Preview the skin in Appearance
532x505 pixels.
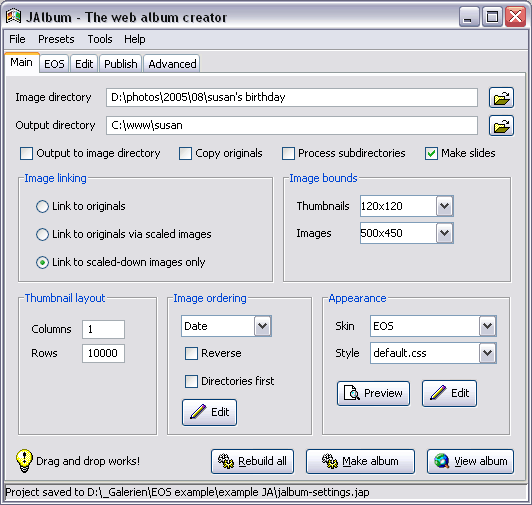pyautogui.click(x=373, y=393)
